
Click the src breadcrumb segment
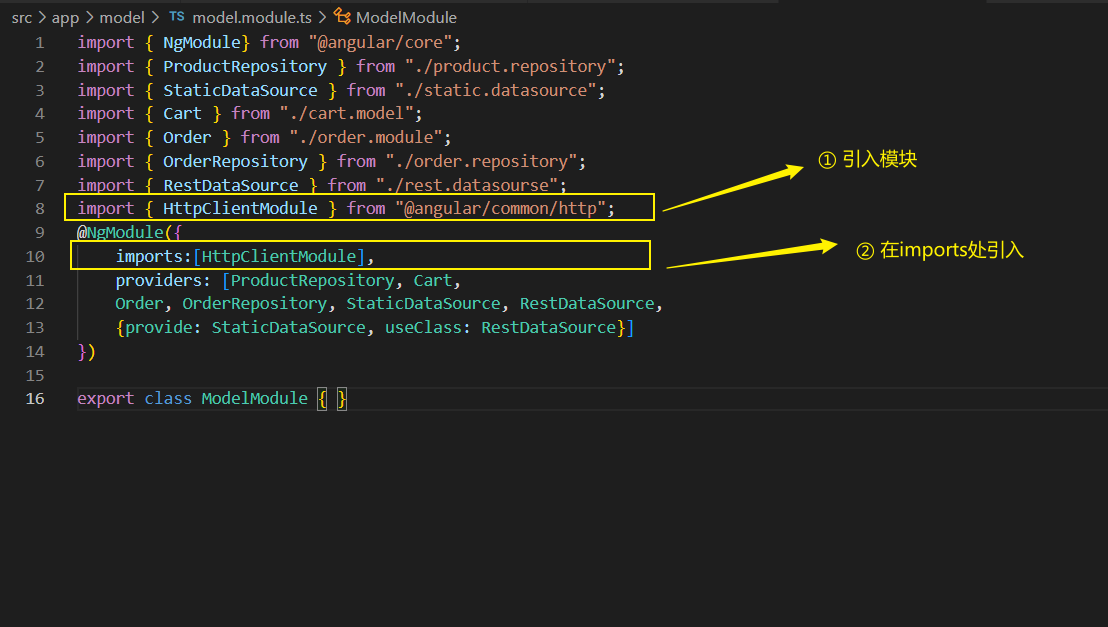pos(22,18)
